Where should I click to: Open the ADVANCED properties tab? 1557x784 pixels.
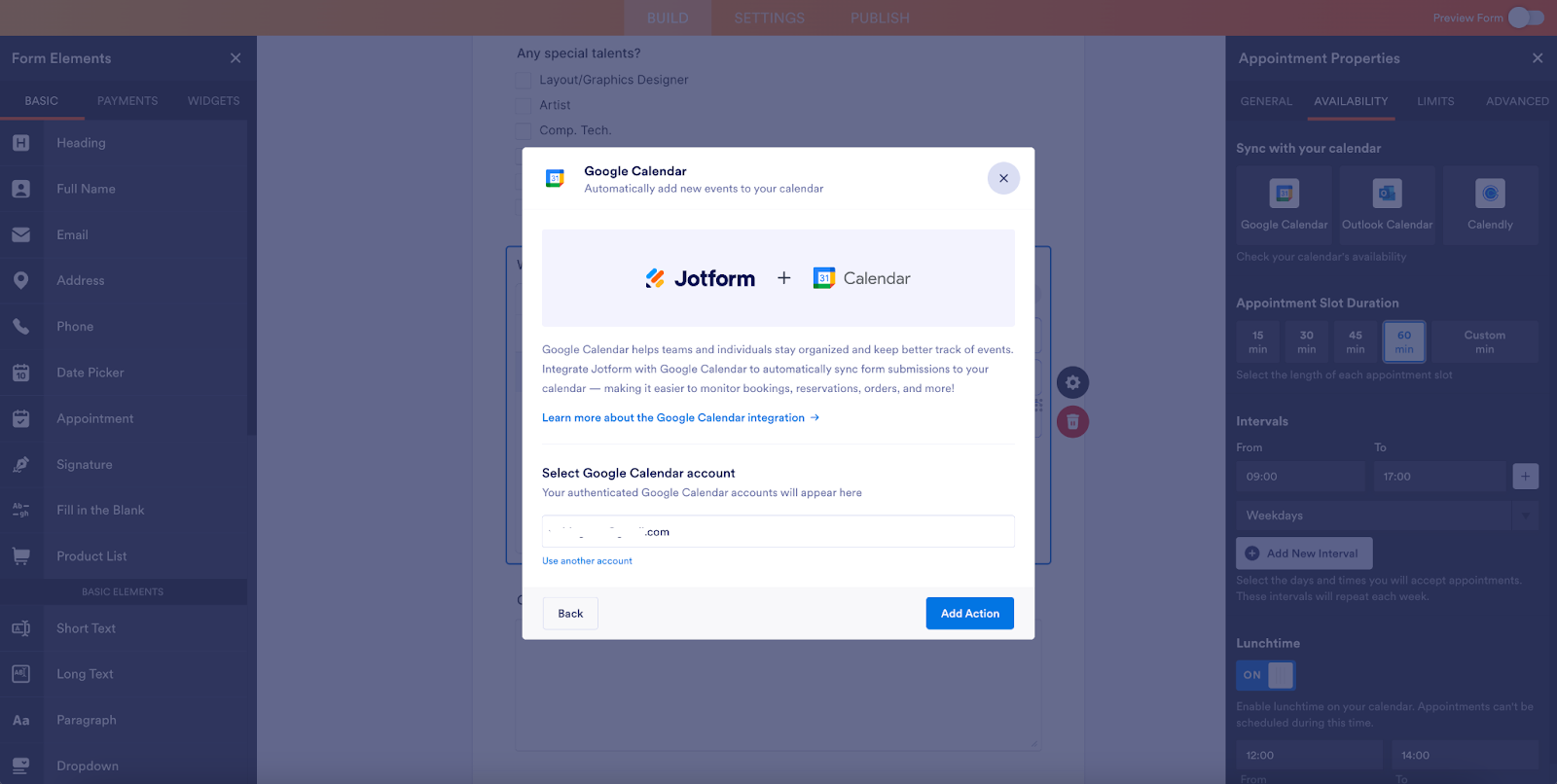pyautogui.click(x=1517, y=101)
